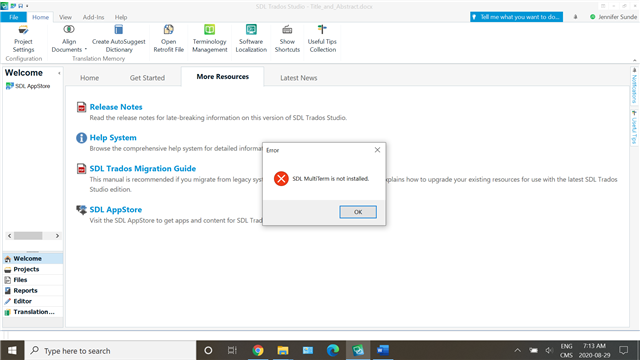Image resolution: width=640 pixels, height=360 pixels.
Task: Click the Migration Guide PDF icon
Action: point(81,169)
